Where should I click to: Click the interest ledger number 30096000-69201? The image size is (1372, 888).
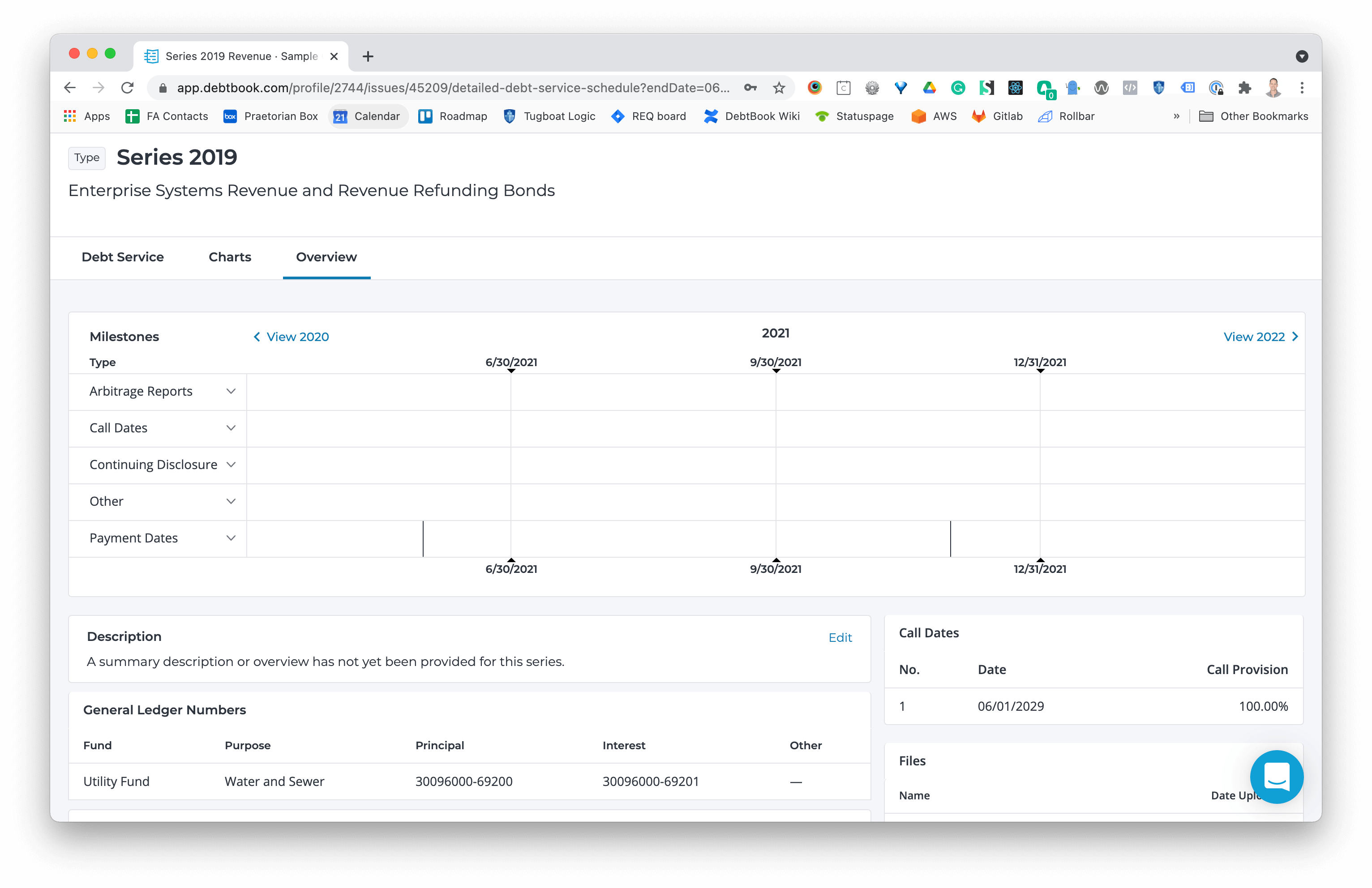pyautogui.click(x=651, y=781)
